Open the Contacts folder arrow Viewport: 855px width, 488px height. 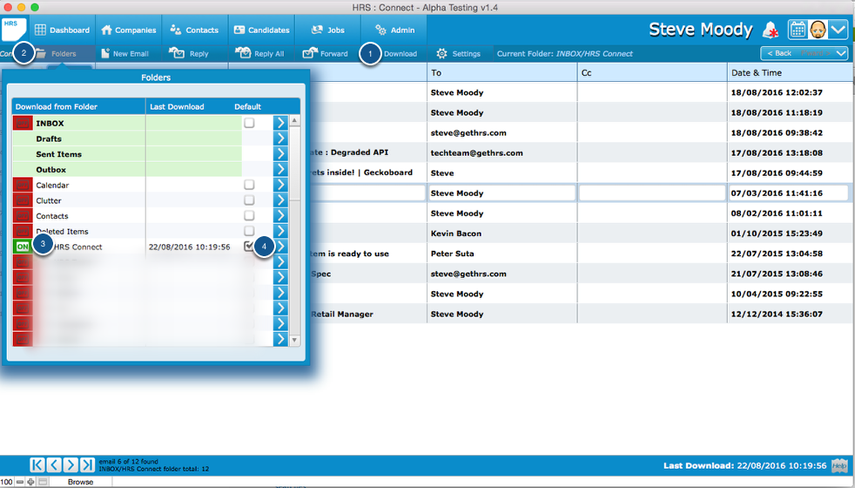280,215
